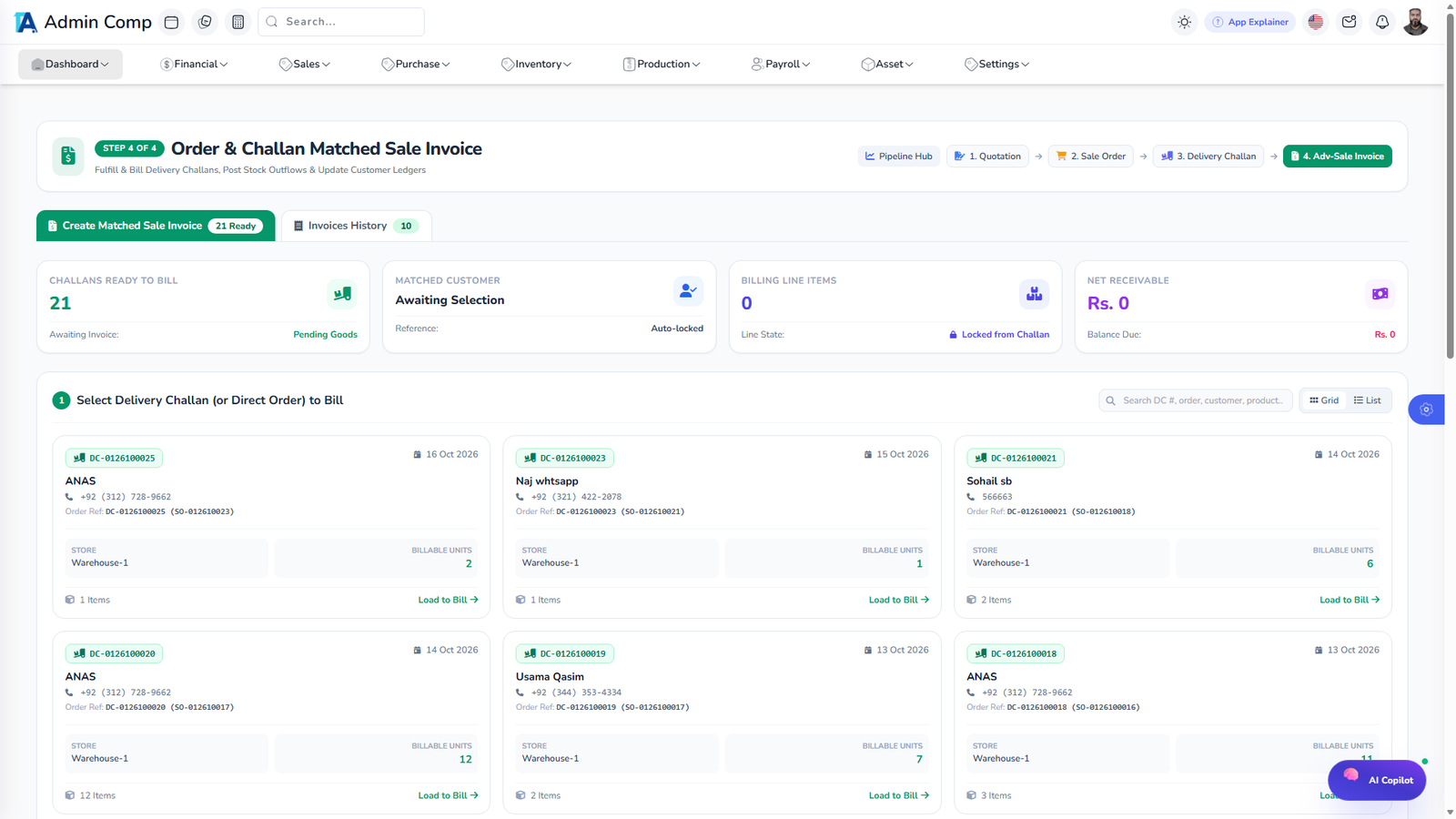Open the notifications bell
The width and height of the screenshot is (1456, 819).
(1382, 22)
